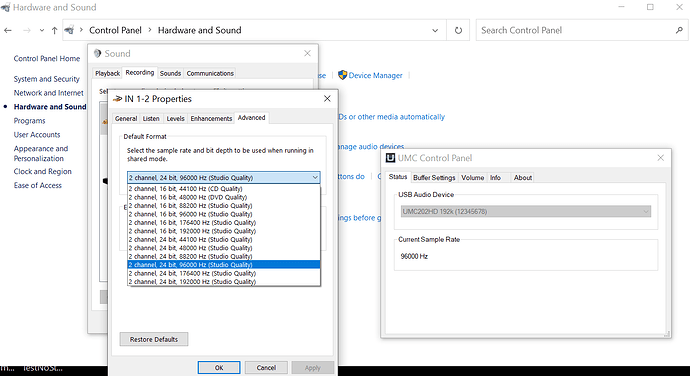Screen dimensions: 690x376
Task: Open the Volume tab in UMC panel
Action: 473,177
